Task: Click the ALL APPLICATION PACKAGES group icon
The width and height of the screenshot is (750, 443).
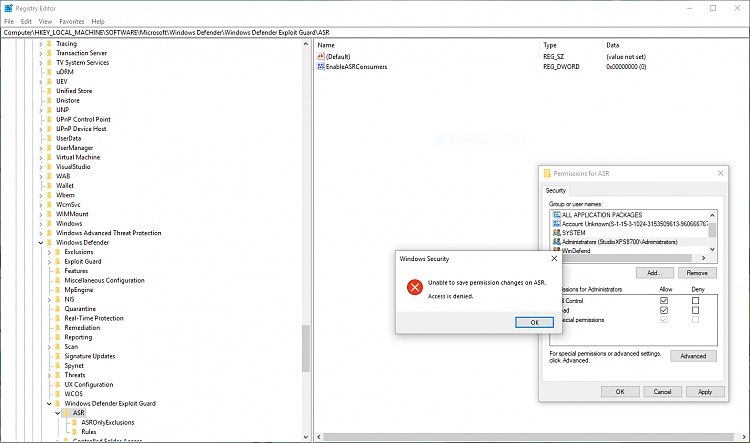Action: point(556,215)
